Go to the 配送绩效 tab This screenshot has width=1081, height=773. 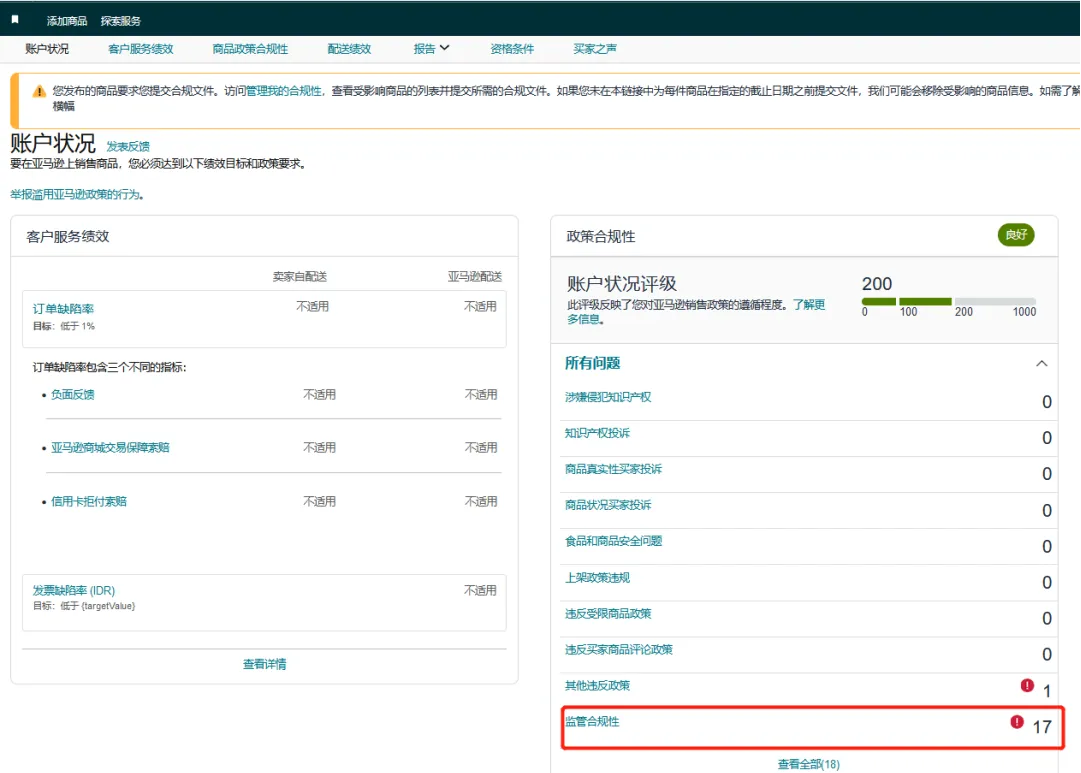pos(349,48)
